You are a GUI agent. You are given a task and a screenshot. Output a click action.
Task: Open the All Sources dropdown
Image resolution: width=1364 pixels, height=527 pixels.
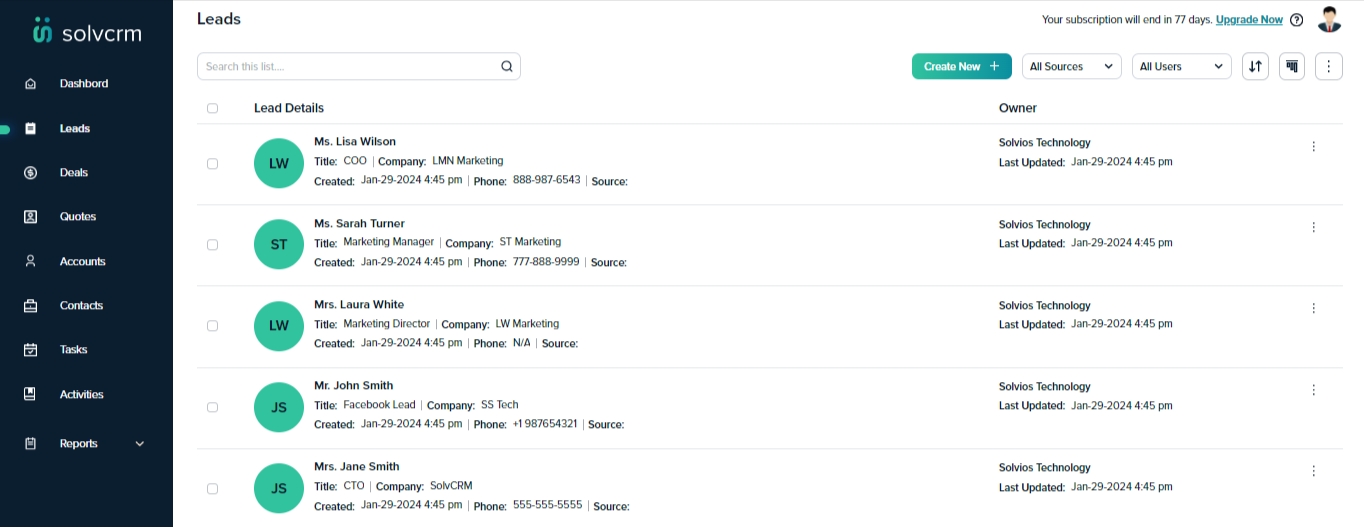1071,67
